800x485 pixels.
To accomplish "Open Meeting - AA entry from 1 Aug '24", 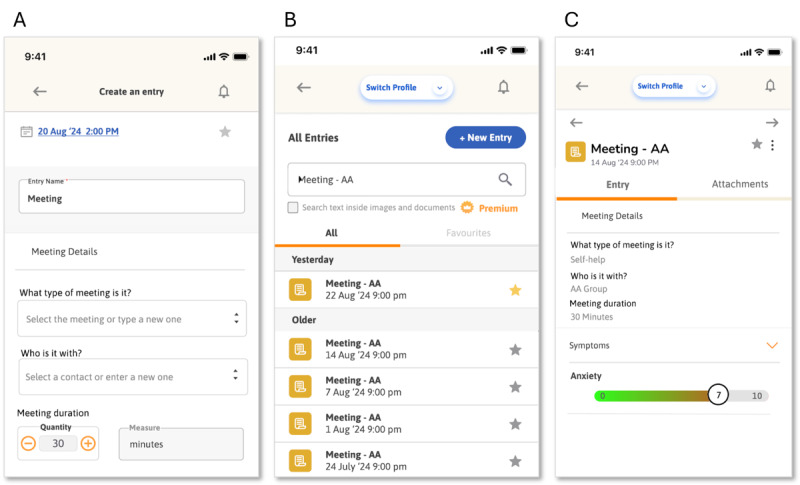I will tap(407, 424).
